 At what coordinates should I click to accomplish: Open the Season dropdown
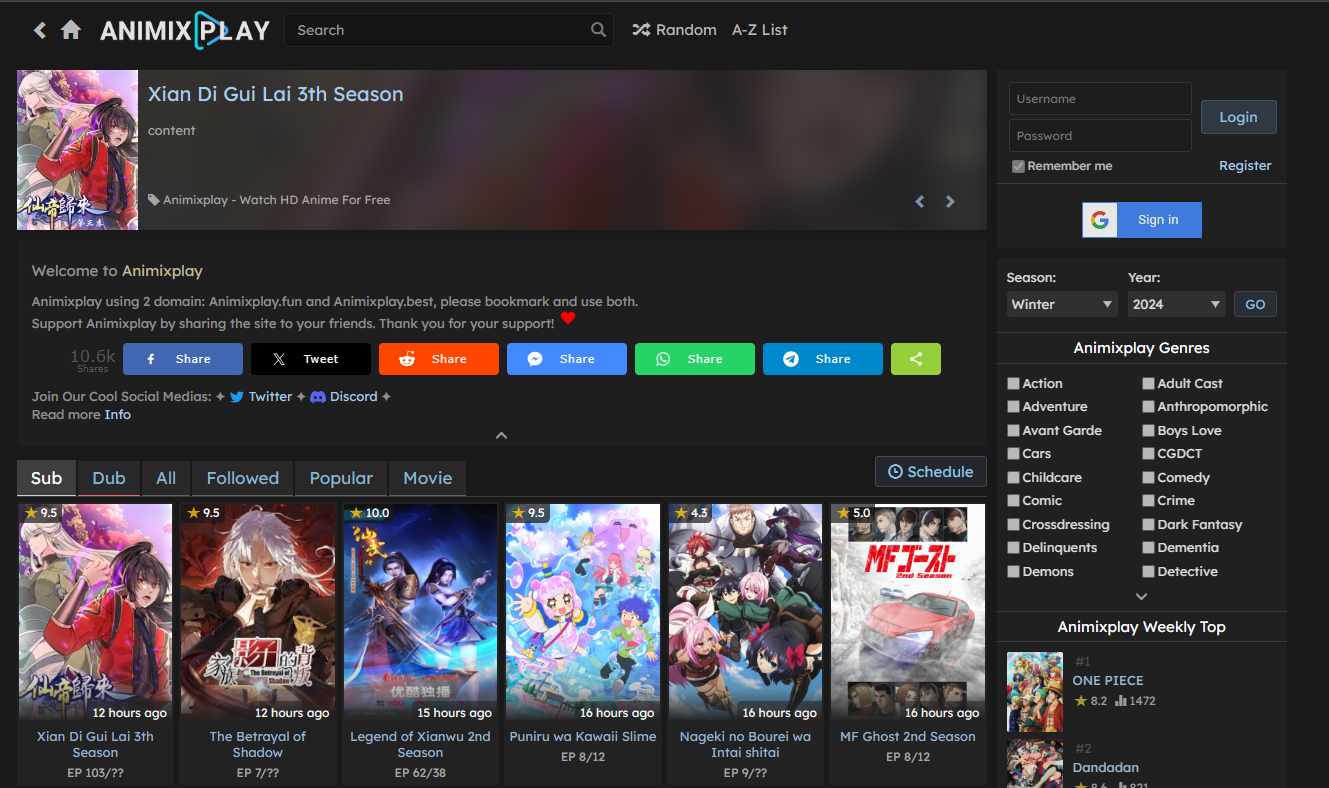[x=1062, y=304]
